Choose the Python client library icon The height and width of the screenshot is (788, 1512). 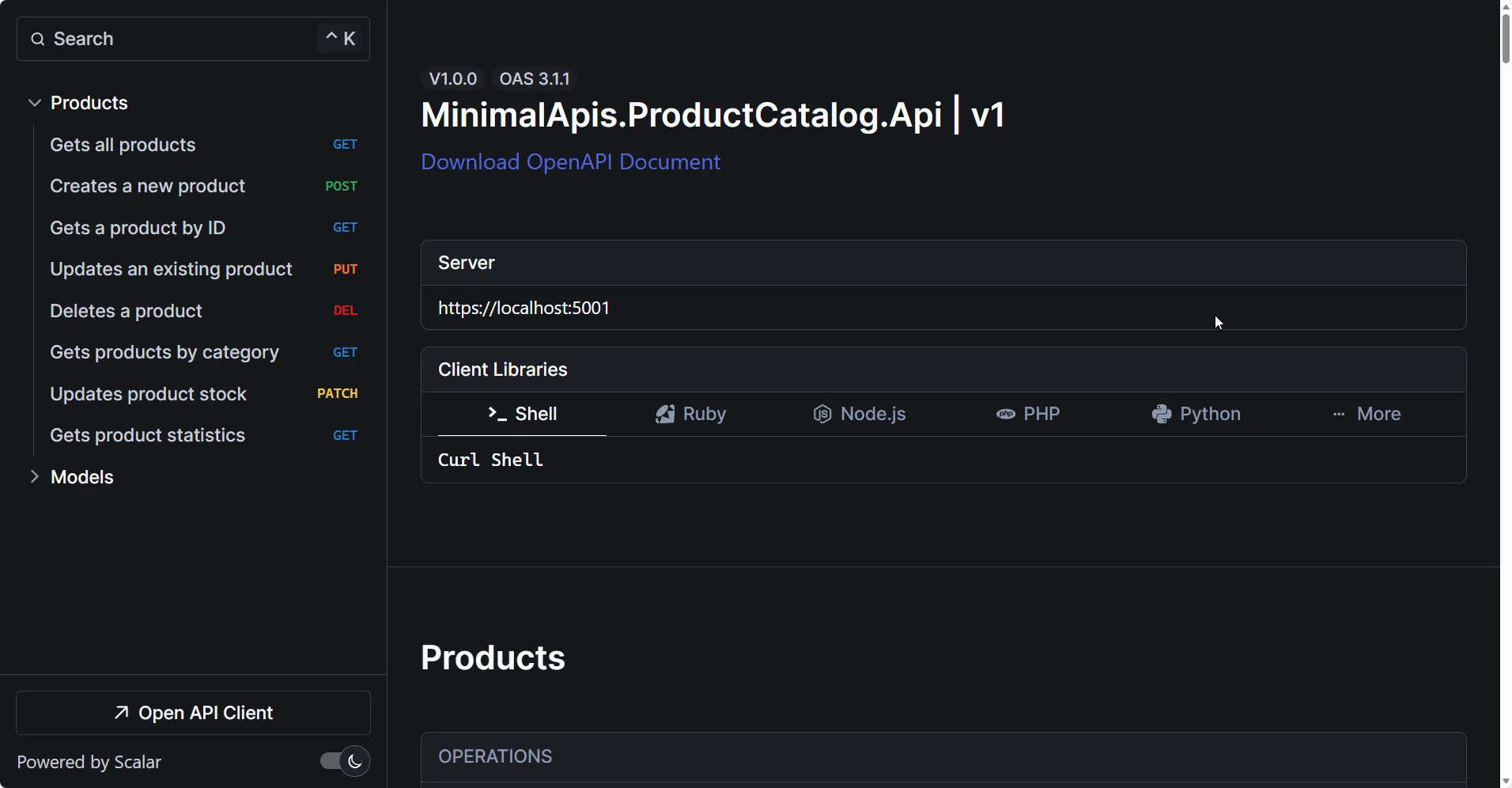pyautogui.click(x=1160, y=413)
